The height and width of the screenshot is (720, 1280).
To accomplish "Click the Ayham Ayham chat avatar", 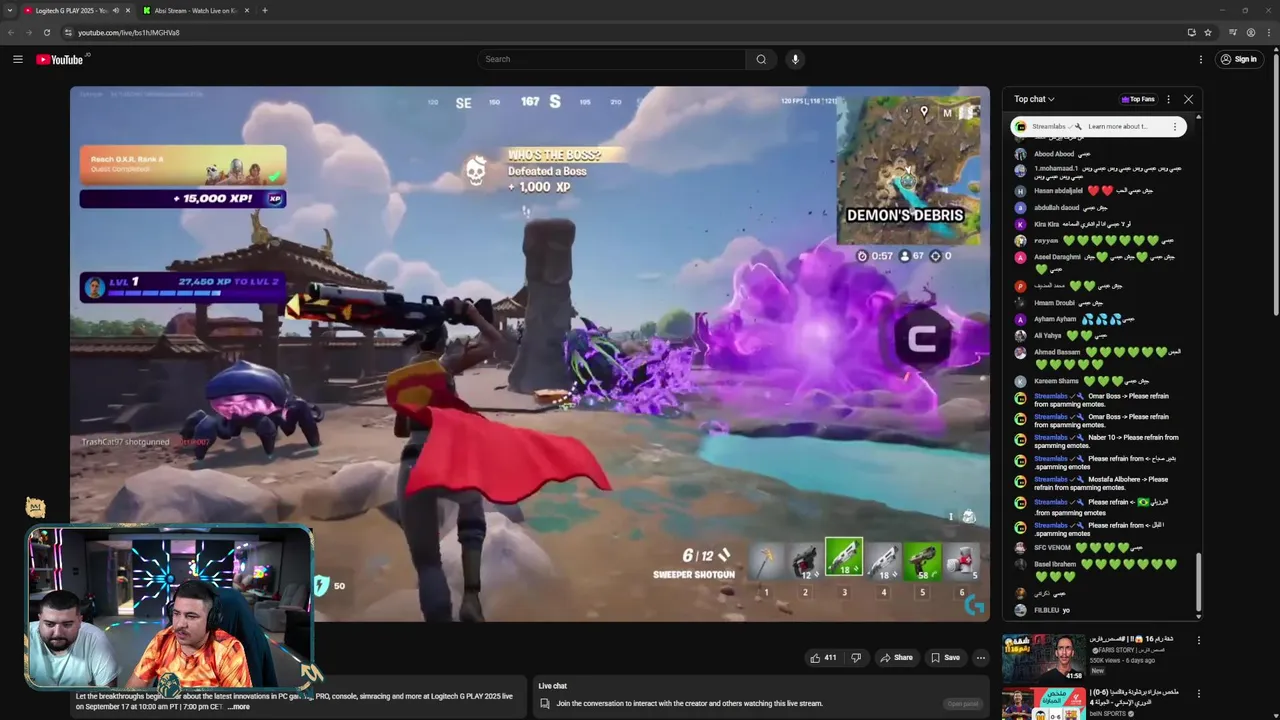I will click(1020, 319).
